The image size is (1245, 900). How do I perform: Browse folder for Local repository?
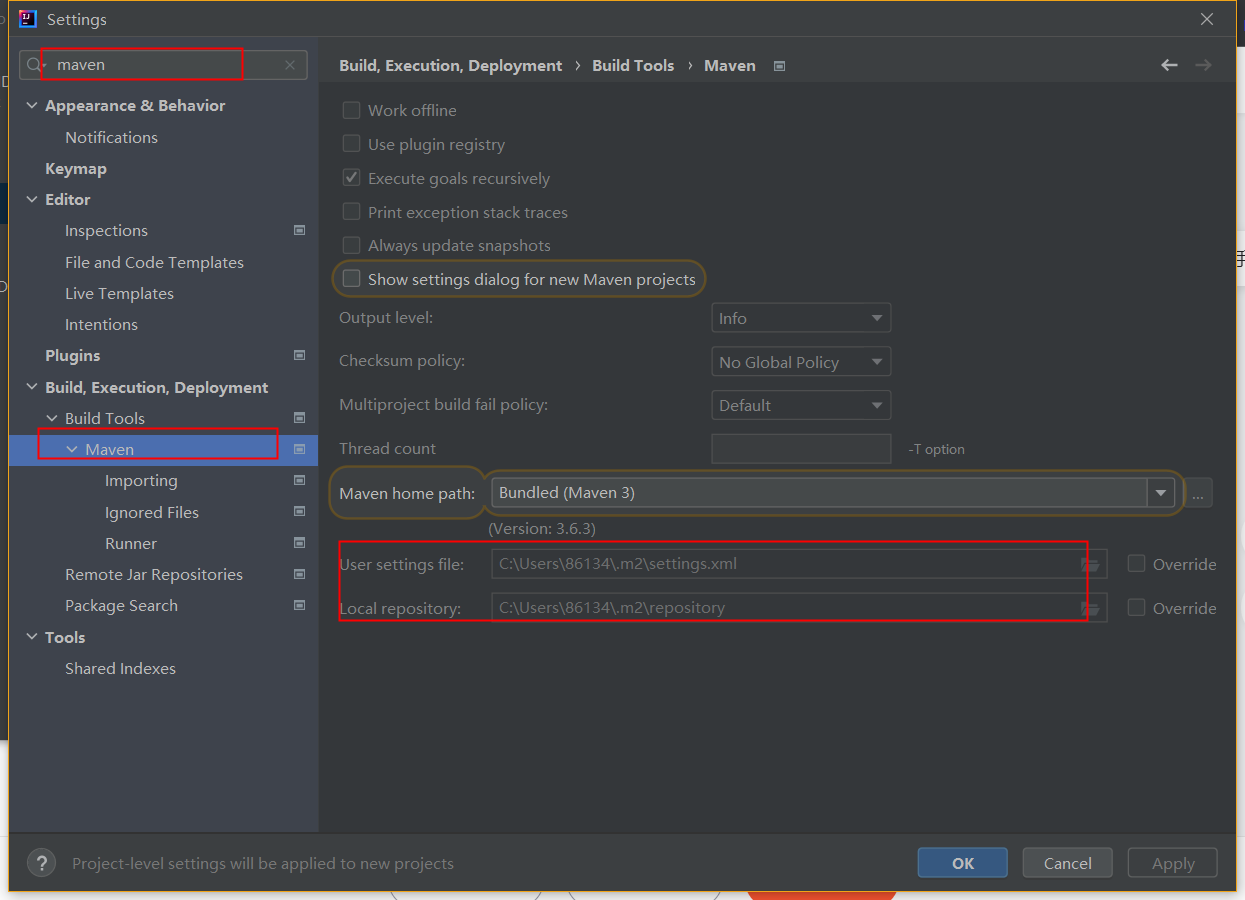[x=1090, y=608]
